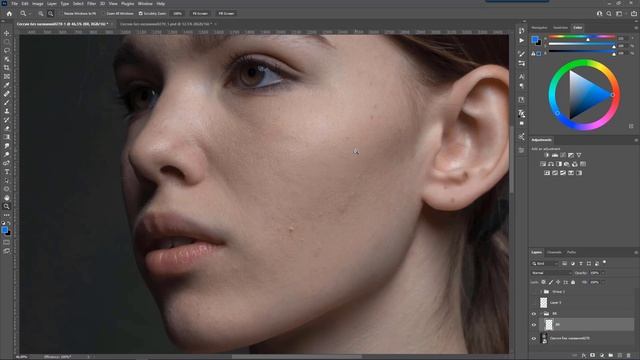Open the Image menu

tap(38, 4)
